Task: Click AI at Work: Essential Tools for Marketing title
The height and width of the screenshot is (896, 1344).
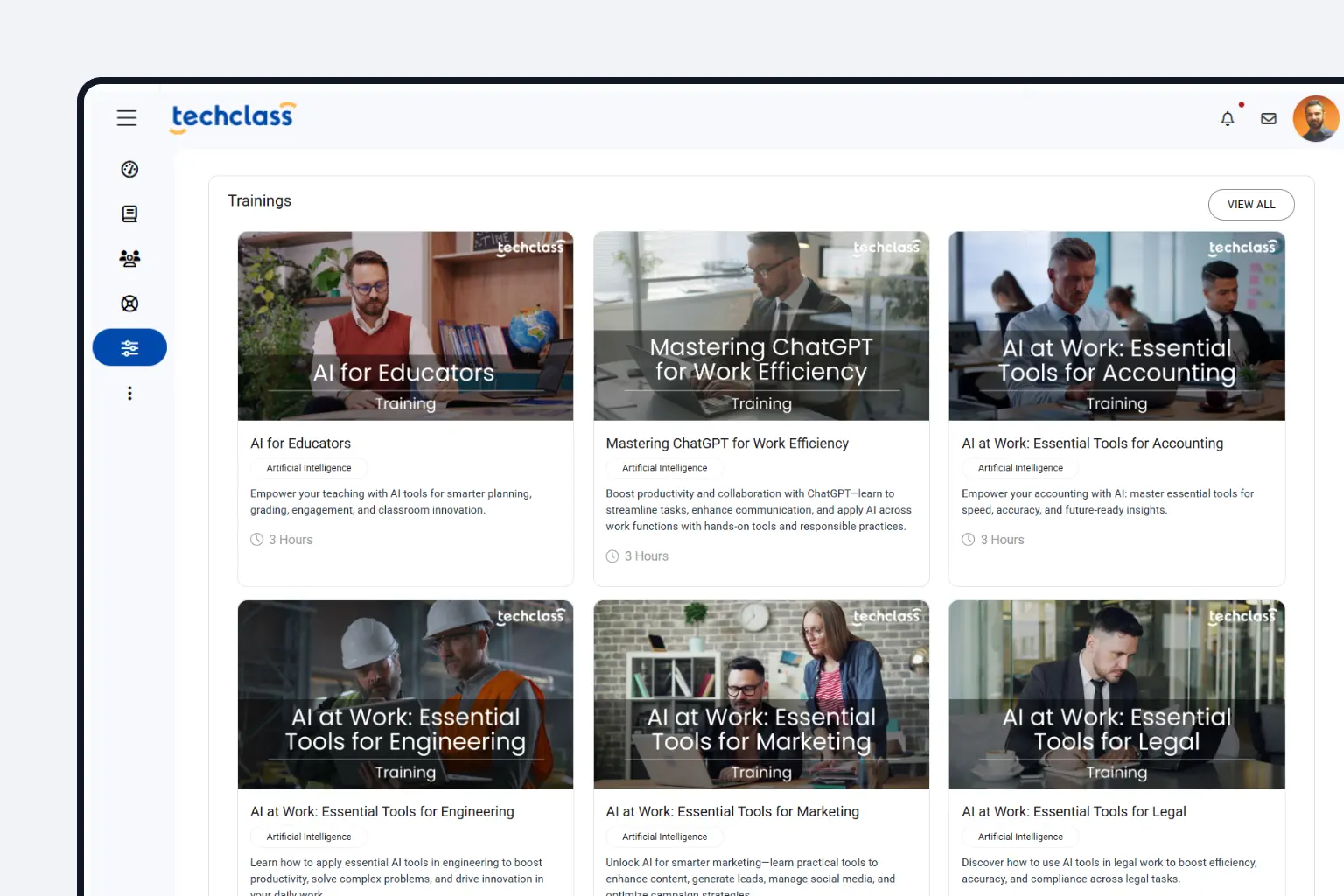Action: (732, 812)
